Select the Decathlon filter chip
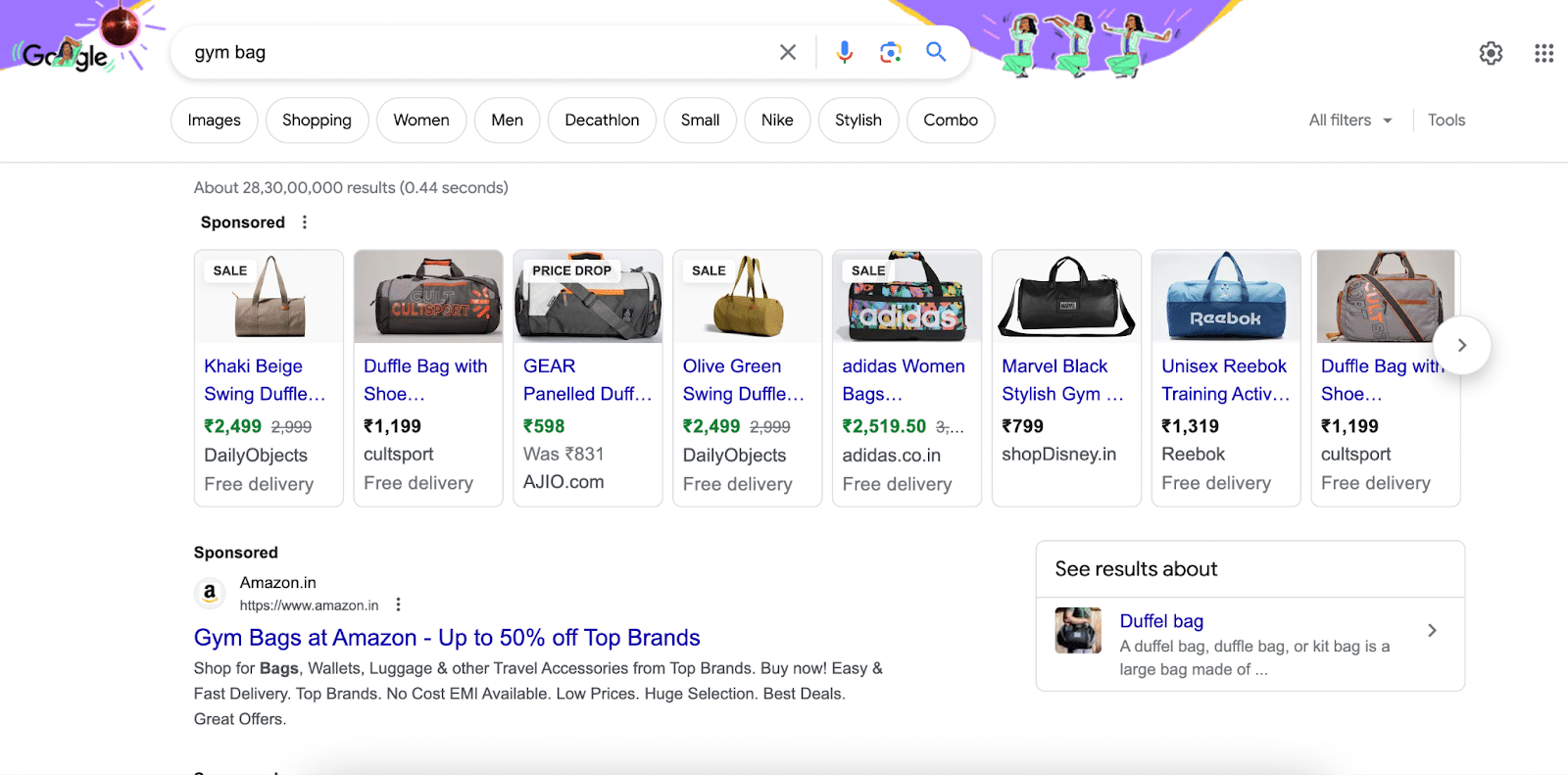Viewport: 1568px width, 775px height. point(602,120)
